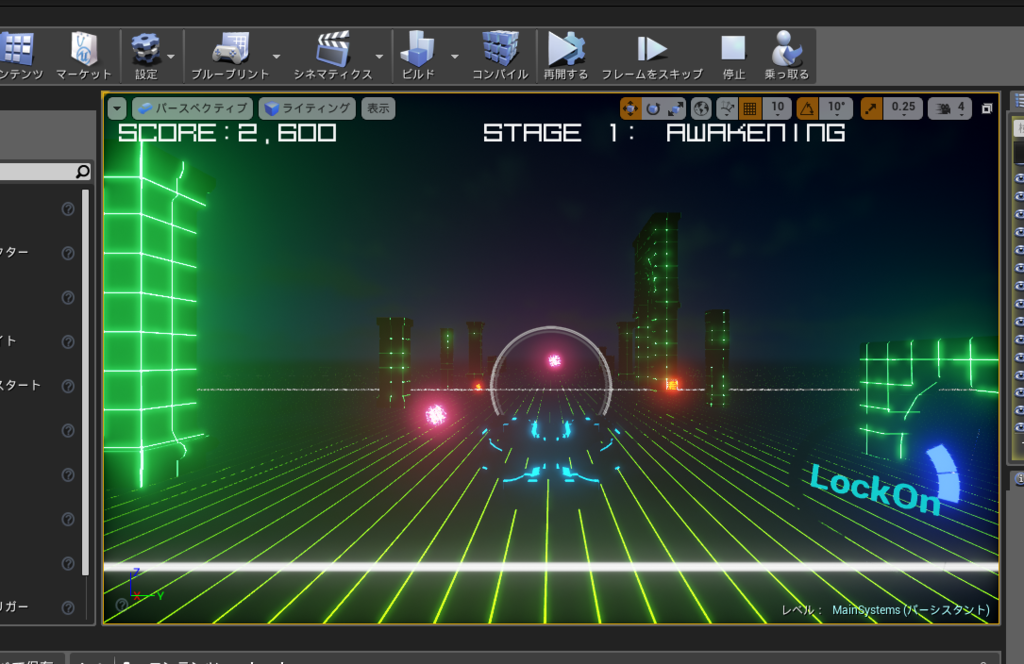Maximize or restore the viewport icon
Screen dimensions: 1024x664
coord(987,108)
